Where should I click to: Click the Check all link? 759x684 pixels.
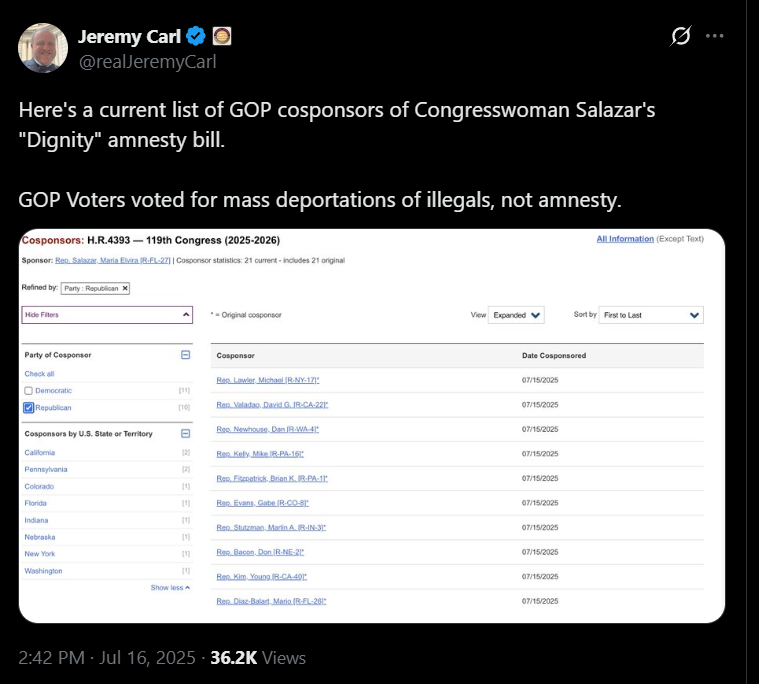click(x=39, y=374)
